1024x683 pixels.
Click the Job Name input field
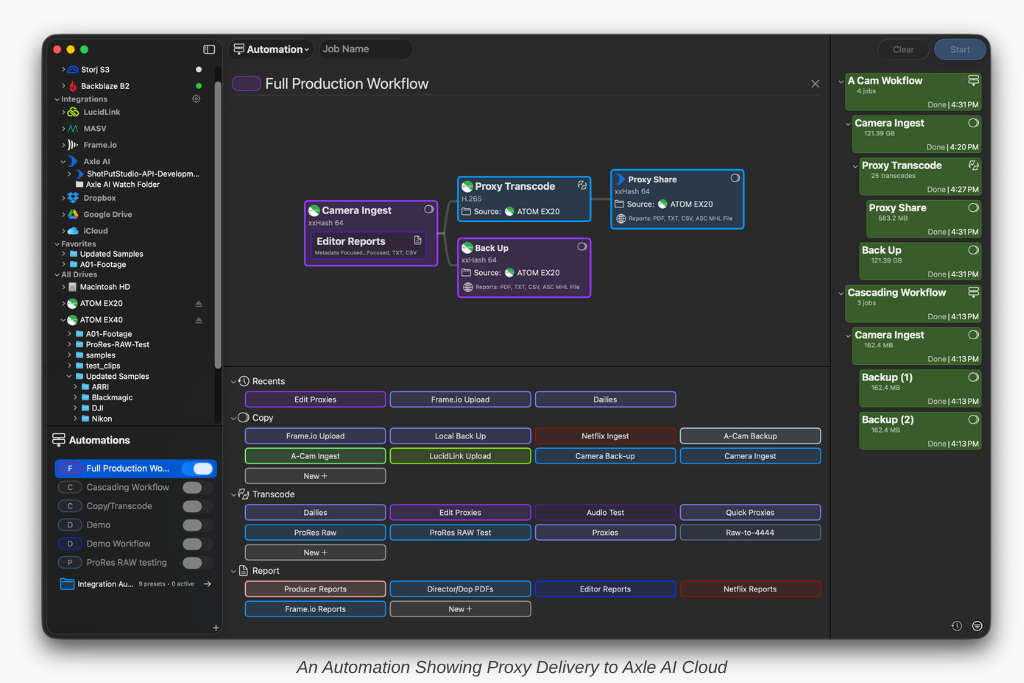coord(364,49)
